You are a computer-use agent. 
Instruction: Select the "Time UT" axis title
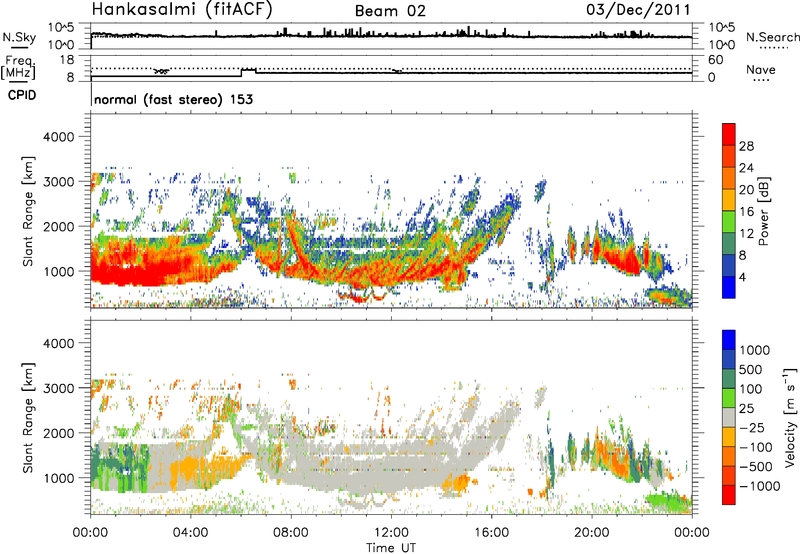[391, 547]
